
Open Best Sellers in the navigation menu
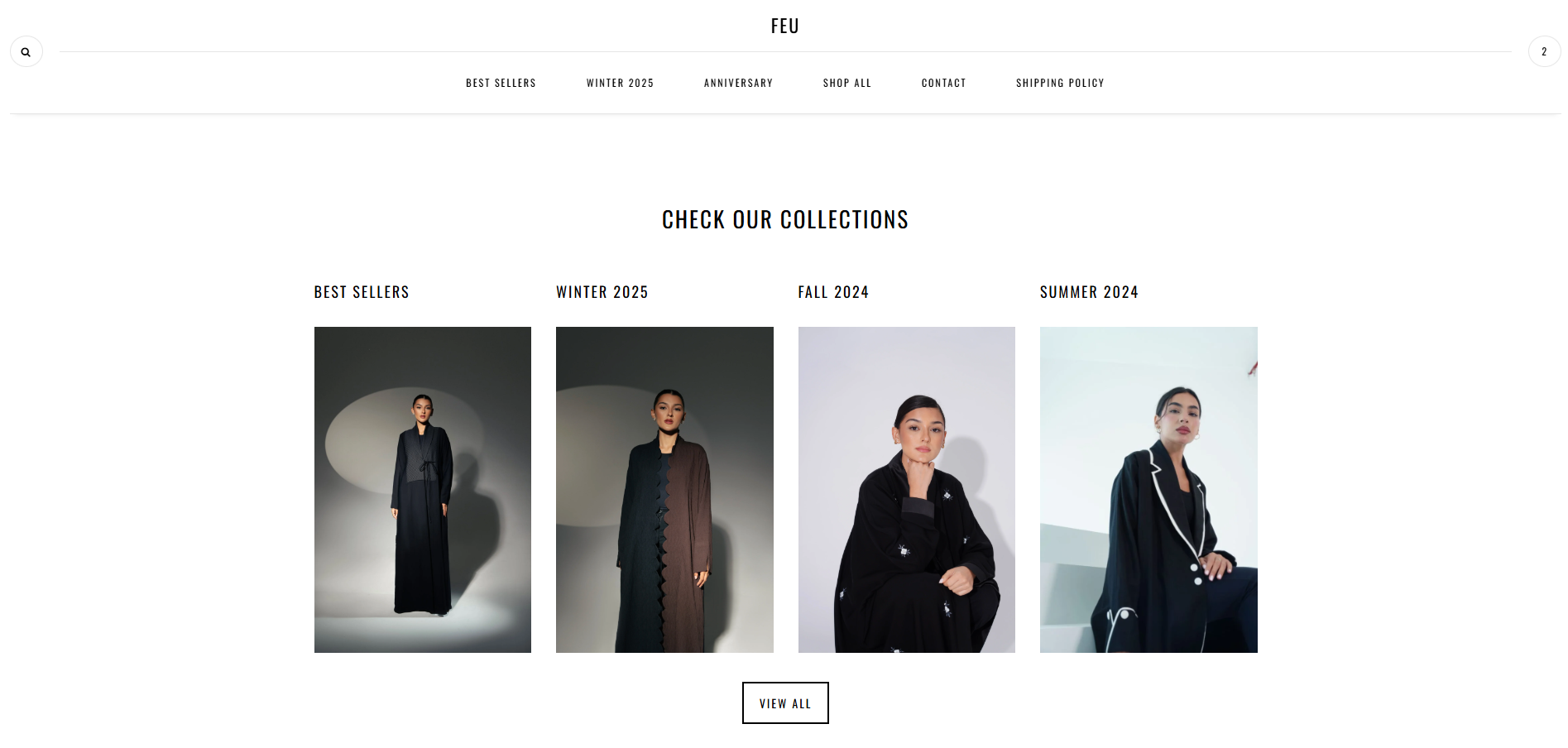coord(501,83)
